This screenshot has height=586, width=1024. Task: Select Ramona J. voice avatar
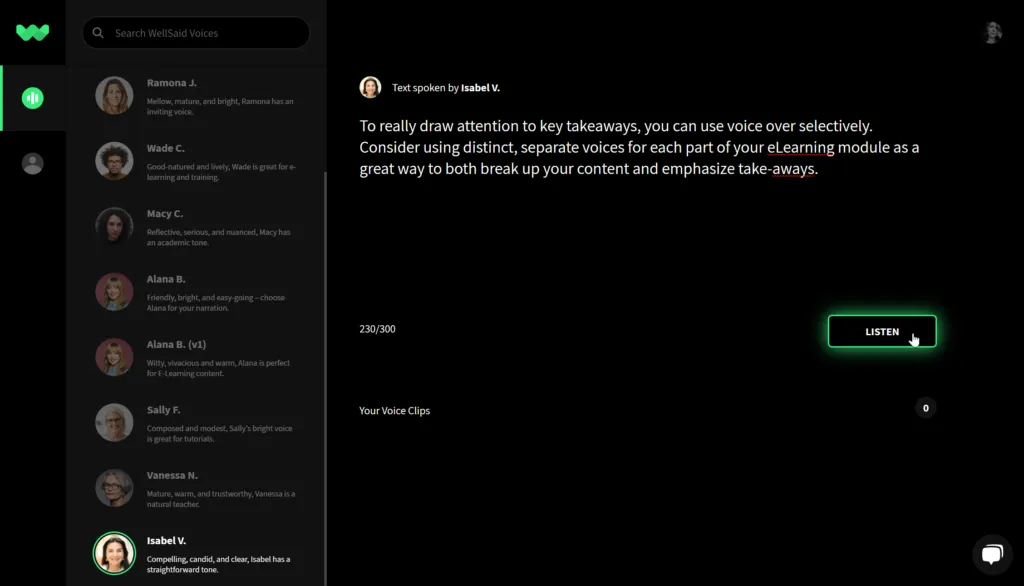pos(114,95)
